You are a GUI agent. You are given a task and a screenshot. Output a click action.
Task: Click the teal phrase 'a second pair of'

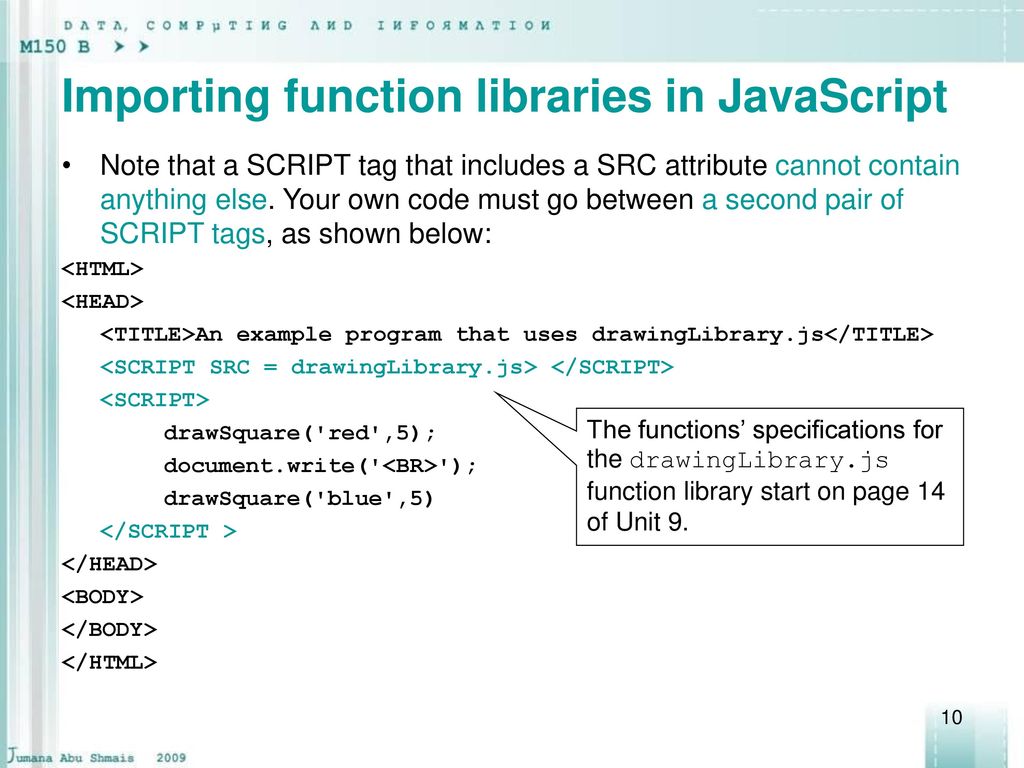(x=803, y=199)
